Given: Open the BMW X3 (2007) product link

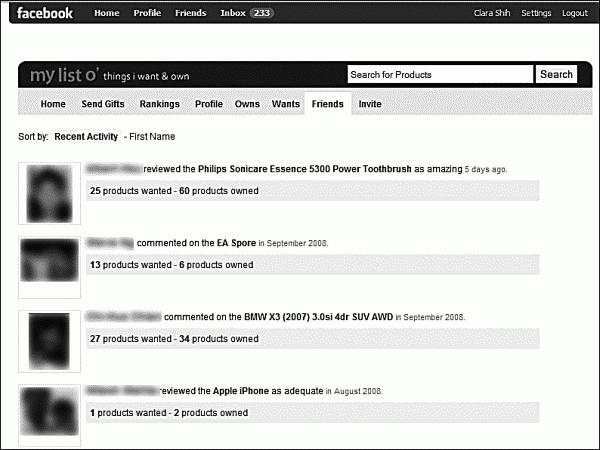Looking at the screenshot, I should coord(318,317).
